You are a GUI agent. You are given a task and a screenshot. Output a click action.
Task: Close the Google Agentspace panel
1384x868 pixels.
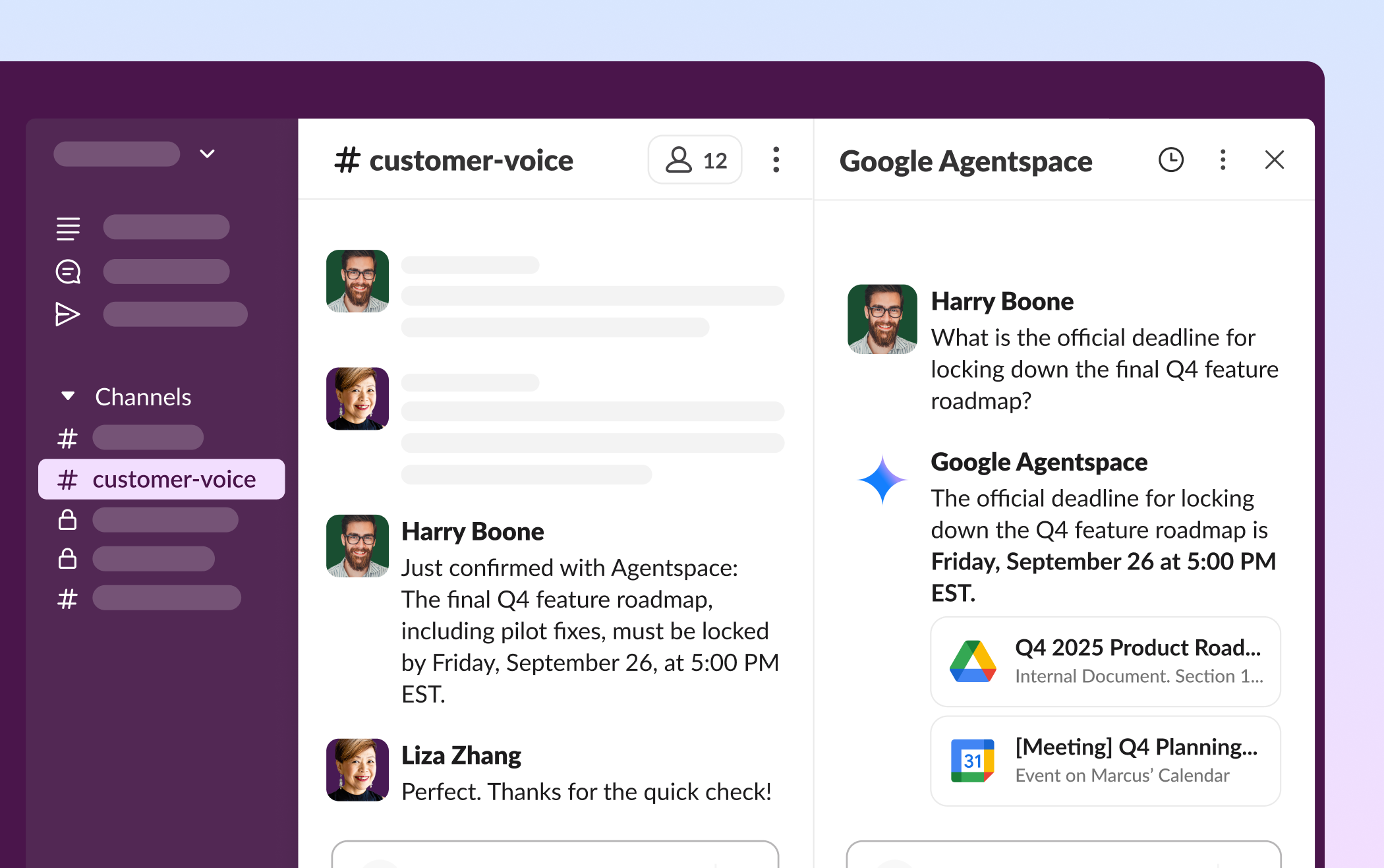pyautogui.click(x=1274, y=159)
